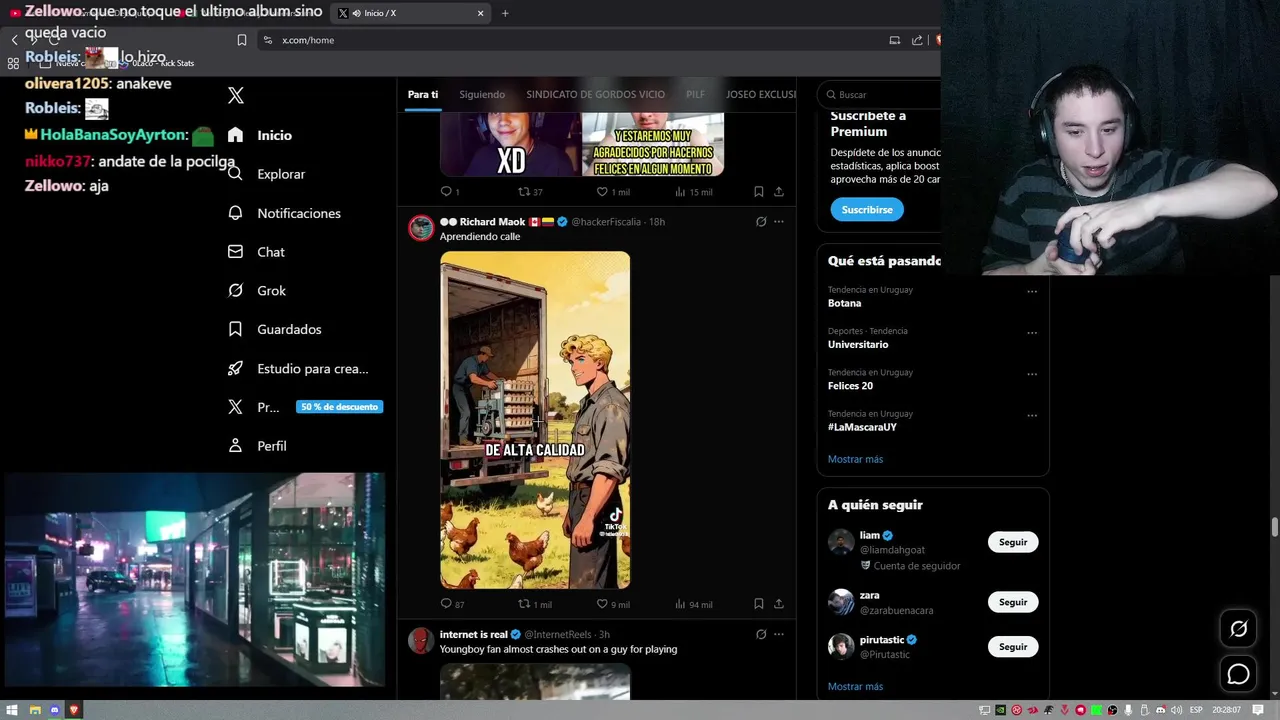The height and width of the screenshot is (720, 1280).
Task: Share the Richard Maok post
Action: point(779,604)
